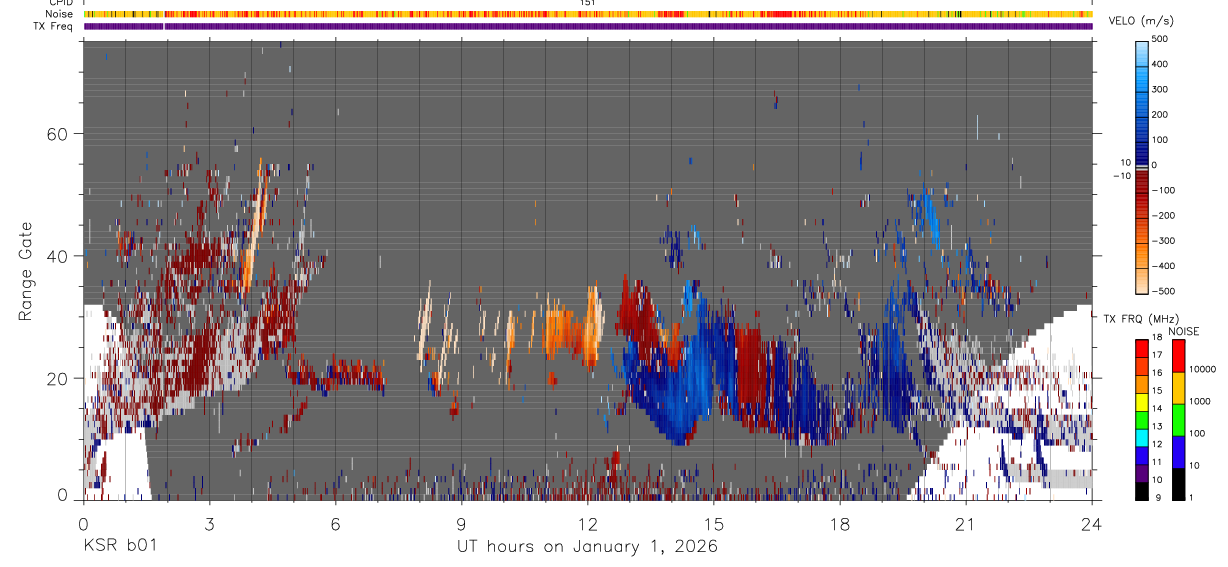Click the '16' label on the TX FRQ scale
This screenshot has width=1228, height=567.
coord(1158,374)
